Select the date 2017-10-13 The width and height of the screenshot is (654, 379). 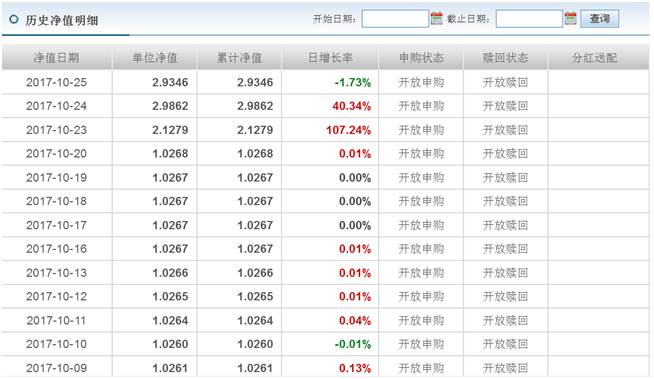[x=56, y=273]
